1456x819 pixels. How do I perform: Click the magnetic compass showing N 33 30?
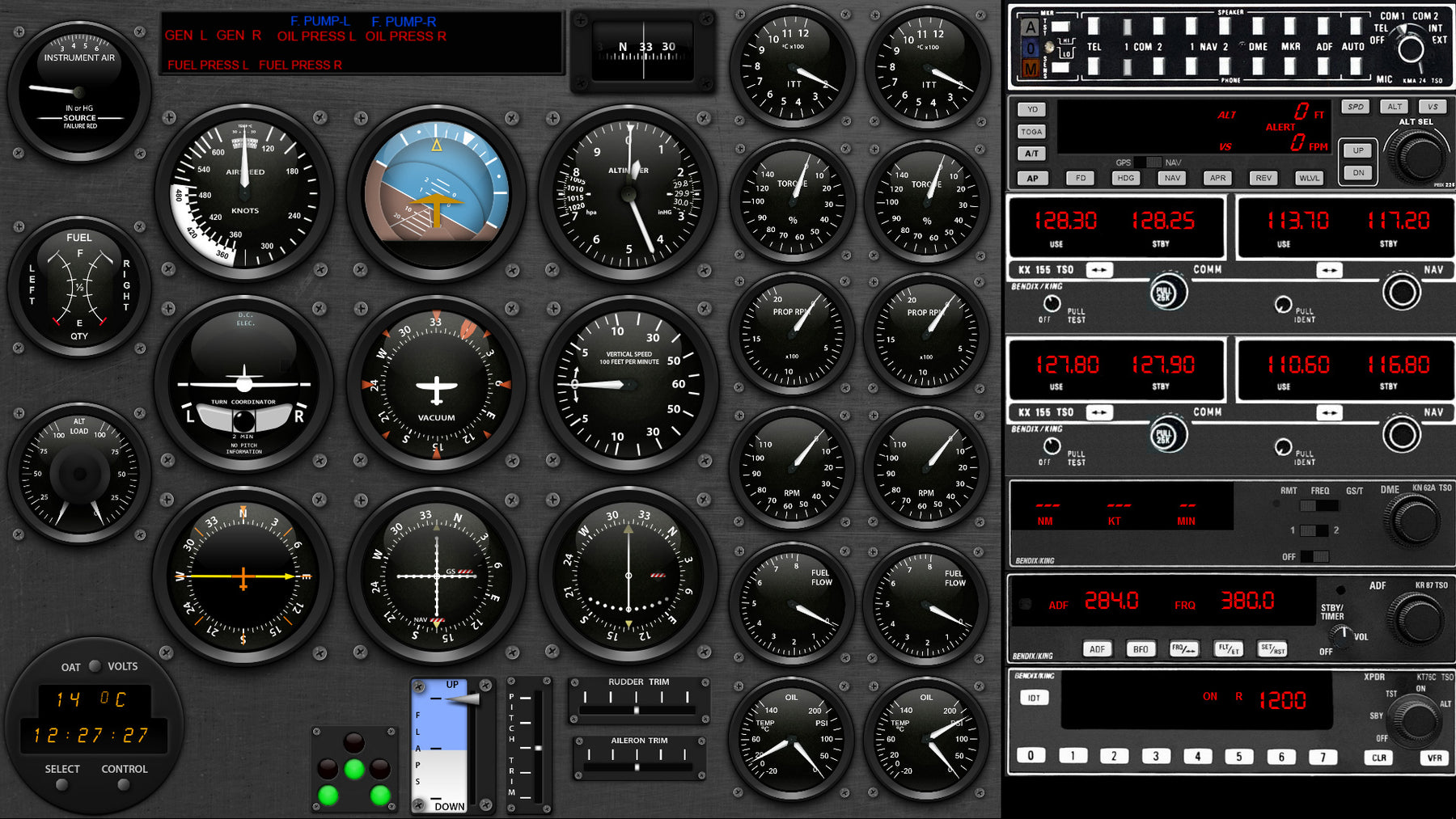[644, 51]
